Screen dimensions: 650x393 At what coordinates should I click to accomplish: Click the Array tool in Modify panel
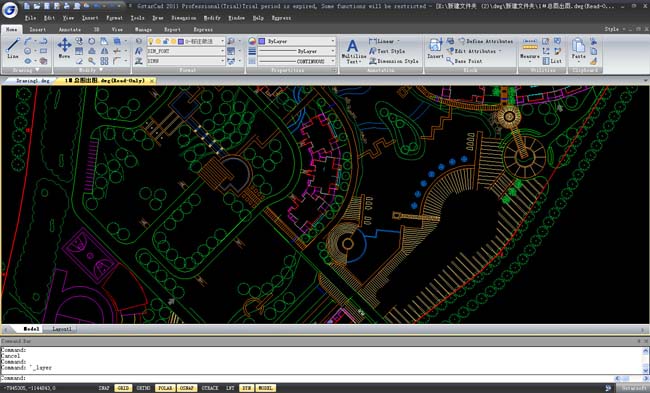(x=104, y=61)
